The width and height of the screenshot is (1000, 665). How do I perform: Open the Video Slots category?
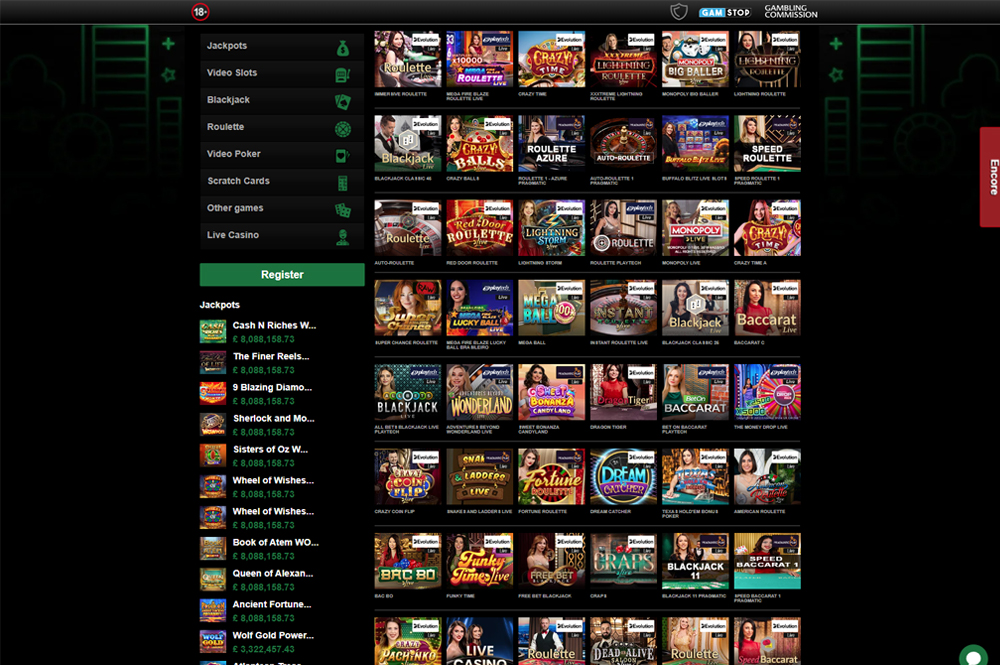pos(282,73)
